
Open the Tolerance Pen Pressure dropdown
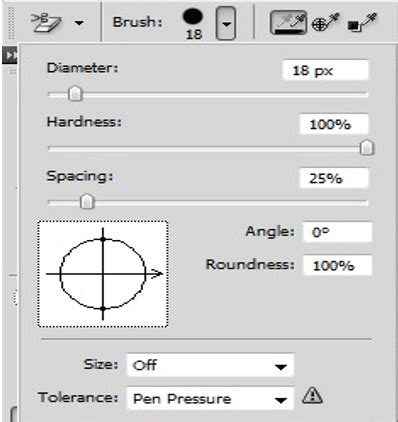[x=210, y=398]
